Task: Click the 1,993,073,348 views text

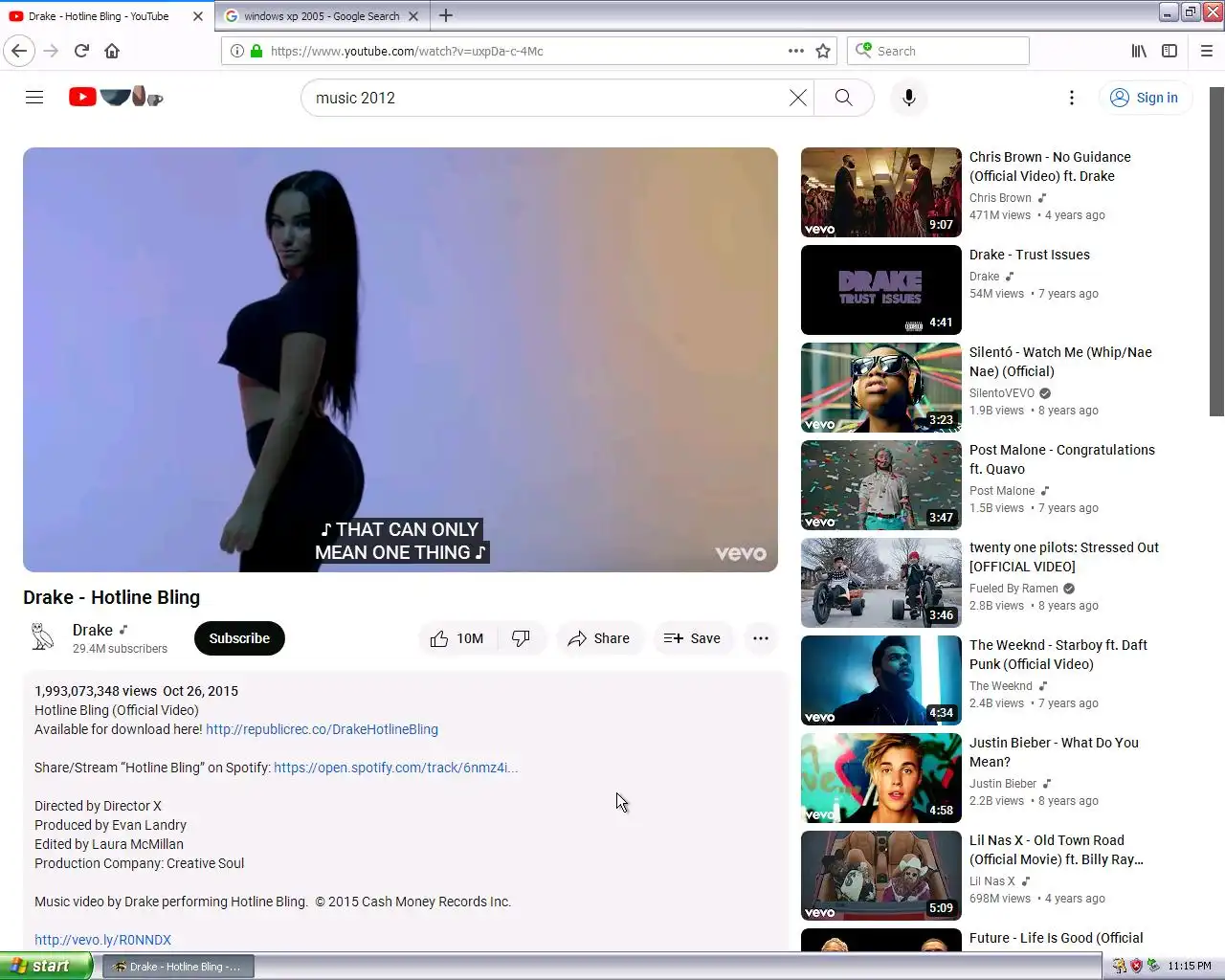Action: 96,691
